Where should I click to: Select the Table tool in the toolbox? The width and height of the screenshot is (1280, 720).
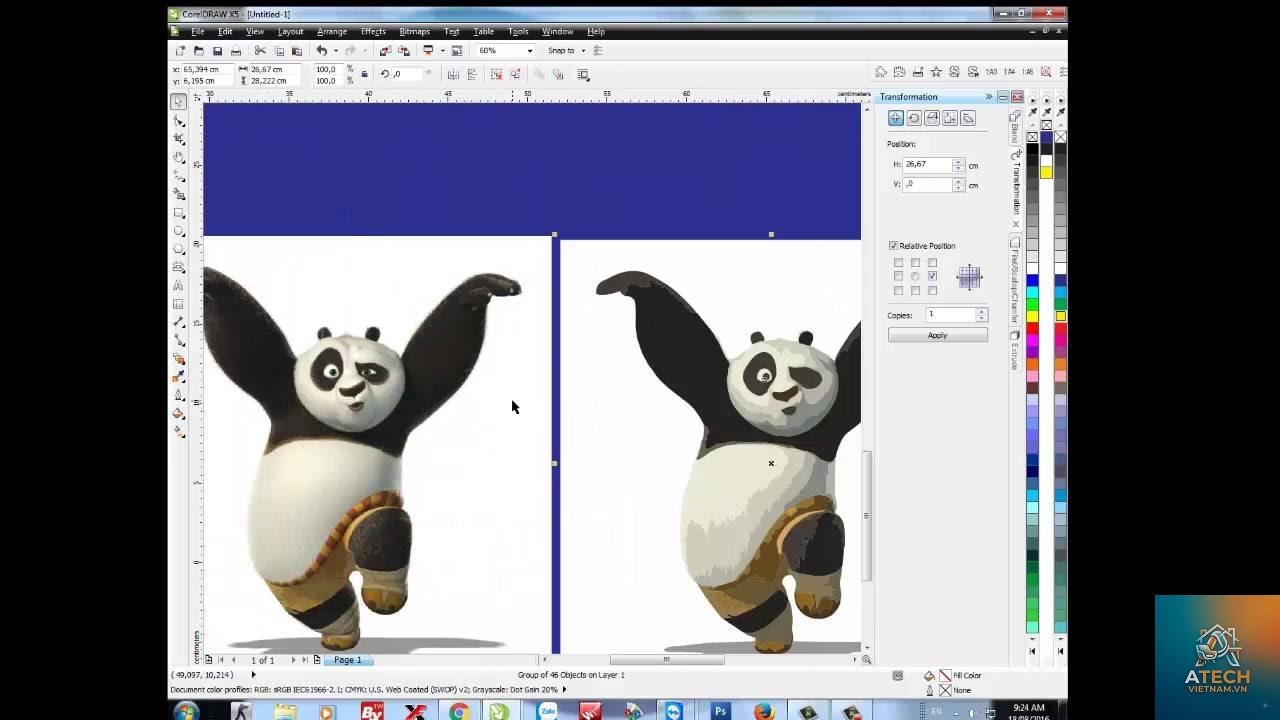179,304
